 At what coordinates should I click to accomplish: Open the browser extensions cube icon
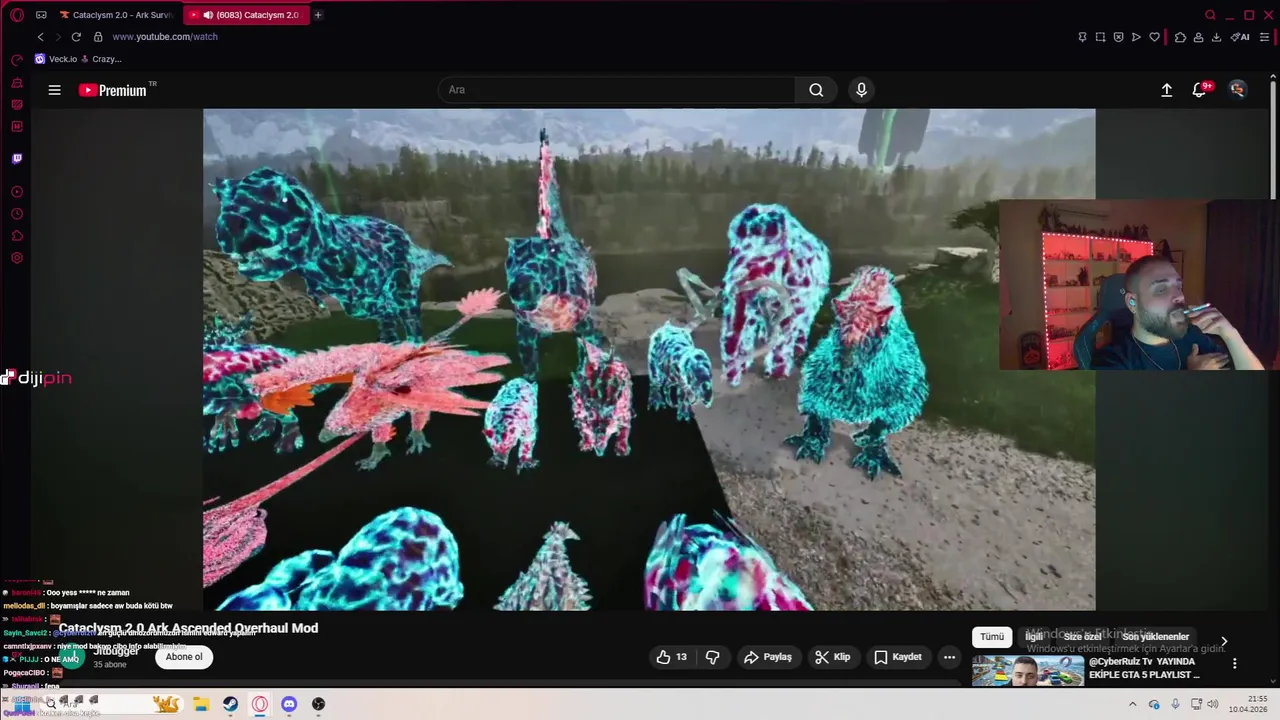(x=1180, y=37)
